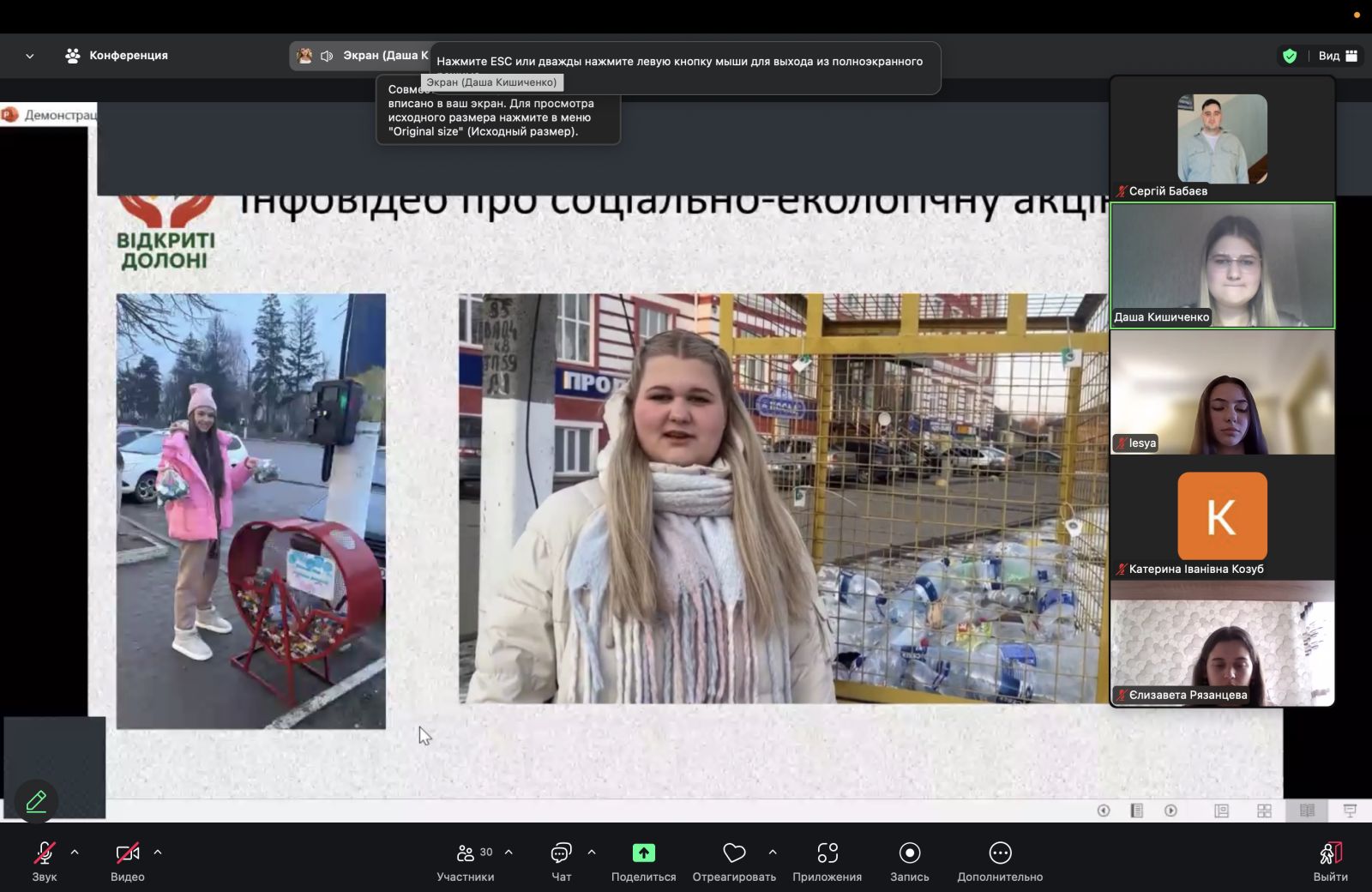The height and width of the screenshot is (892, 1372).
Task: Expand arrow next to Участники
Action: 508,853
